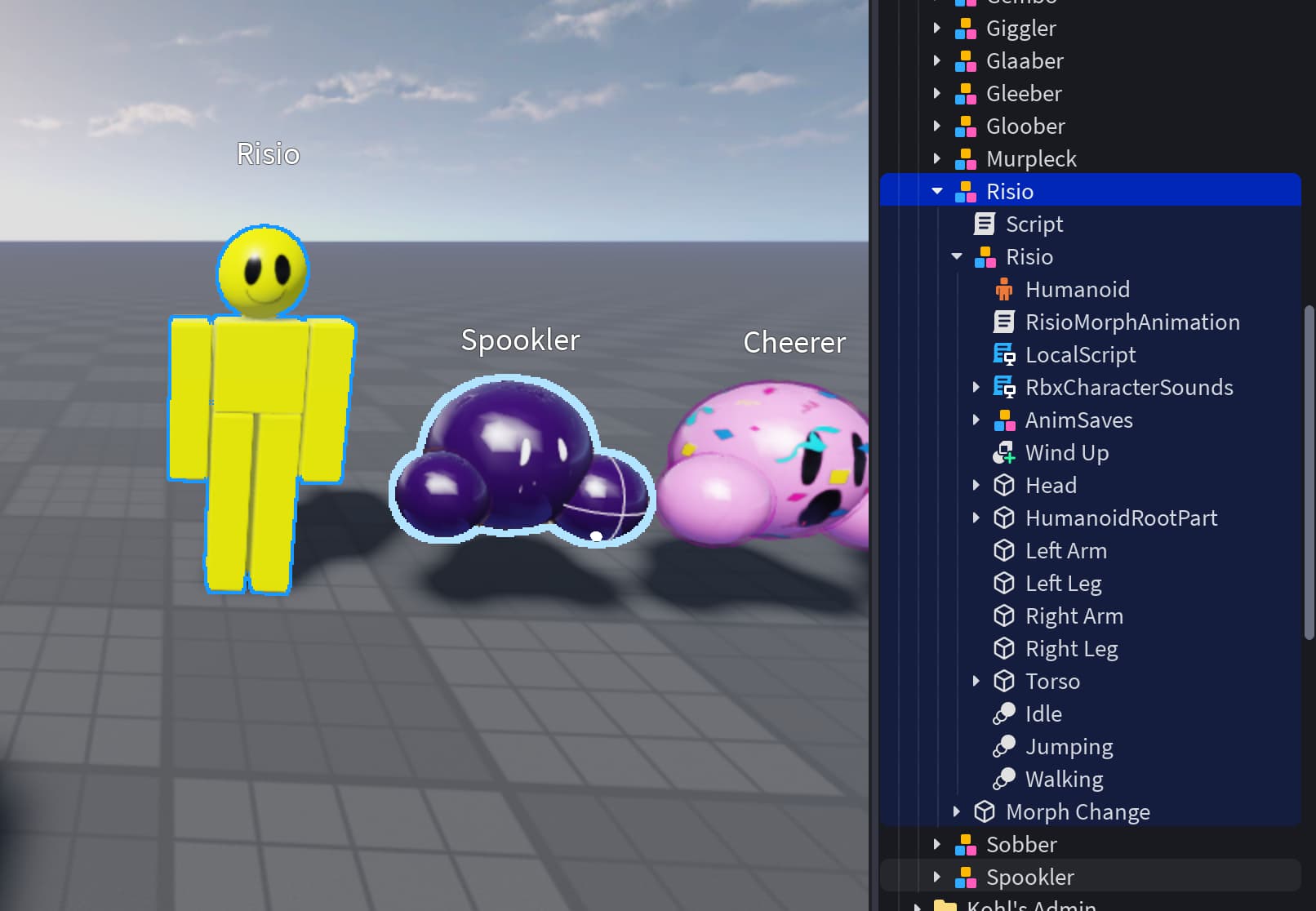Click the "Cheerer" nametag in the viewport

[794, 343]
